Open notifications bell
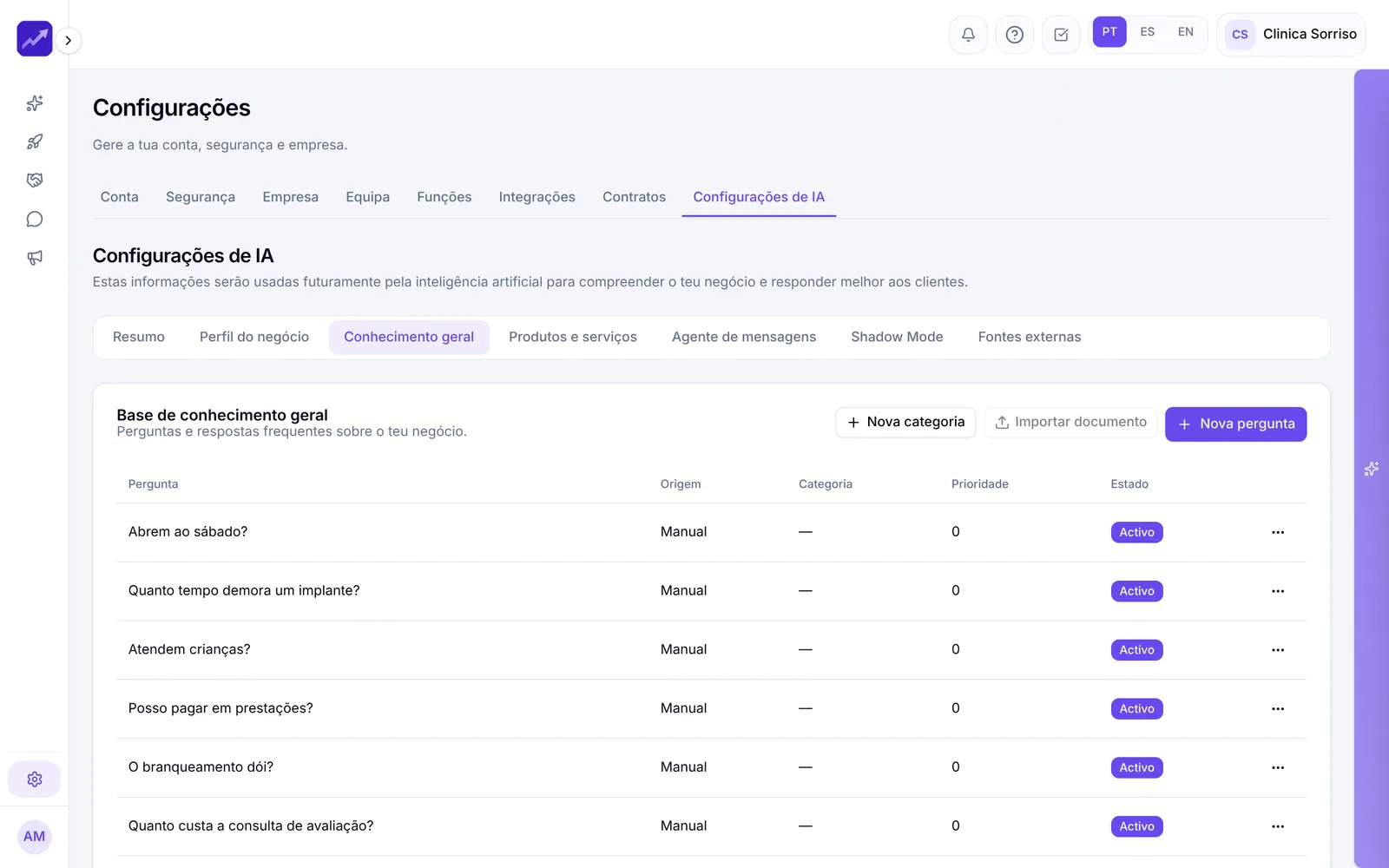Image resolution: width=1389 pixels, height=868 pixels. (968, 35)
